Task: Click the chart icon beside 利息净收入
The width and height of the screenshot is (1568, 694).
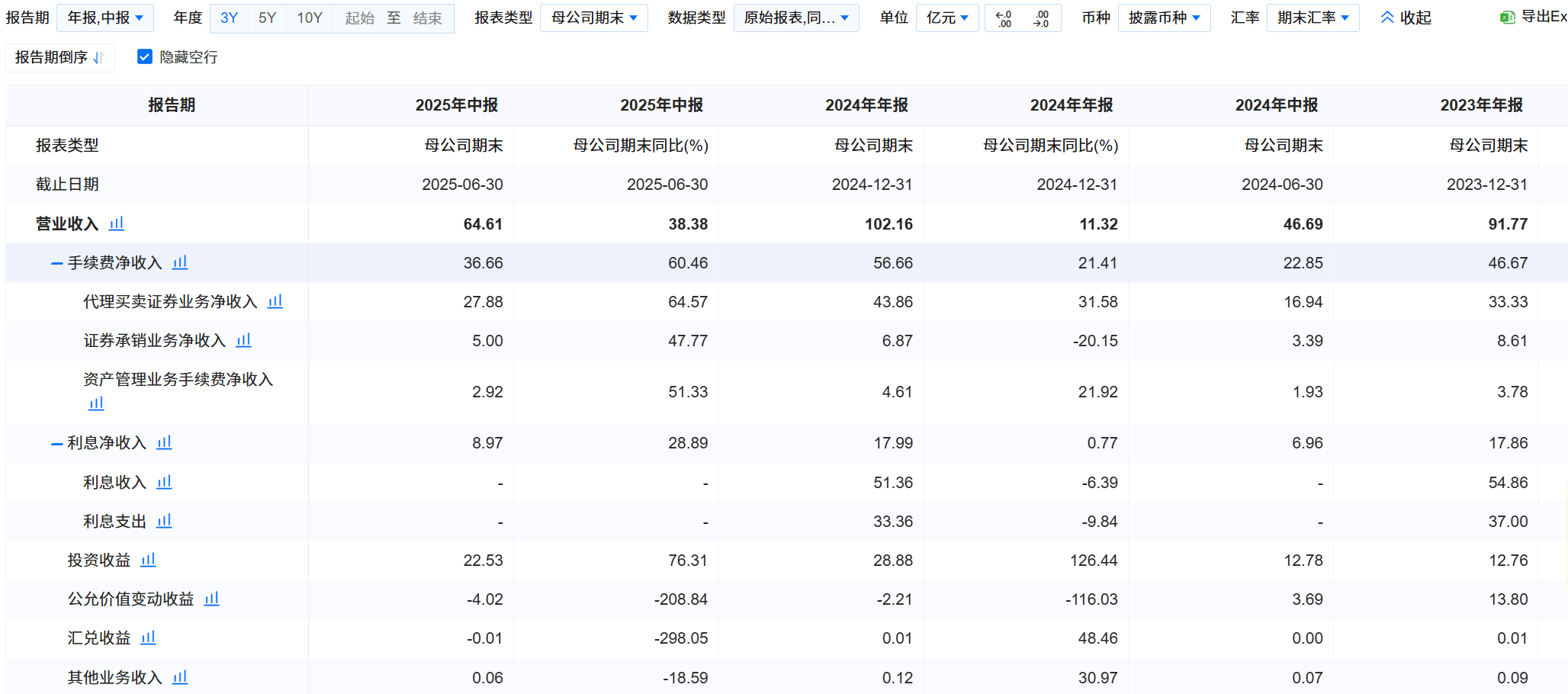Action: point(163,442)
